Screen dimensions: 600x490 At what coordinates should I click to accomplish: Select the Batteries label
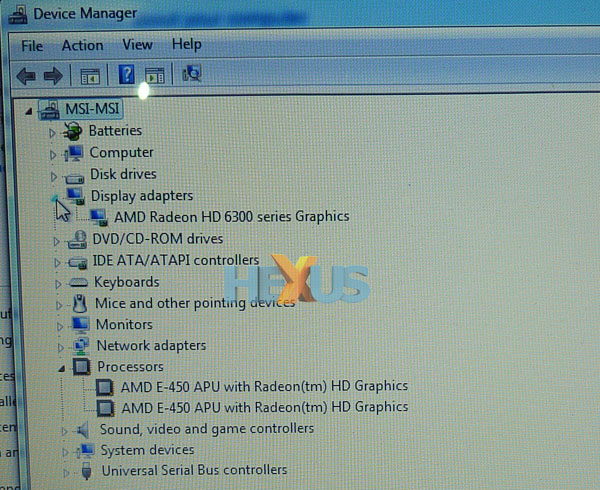[116, 131]
